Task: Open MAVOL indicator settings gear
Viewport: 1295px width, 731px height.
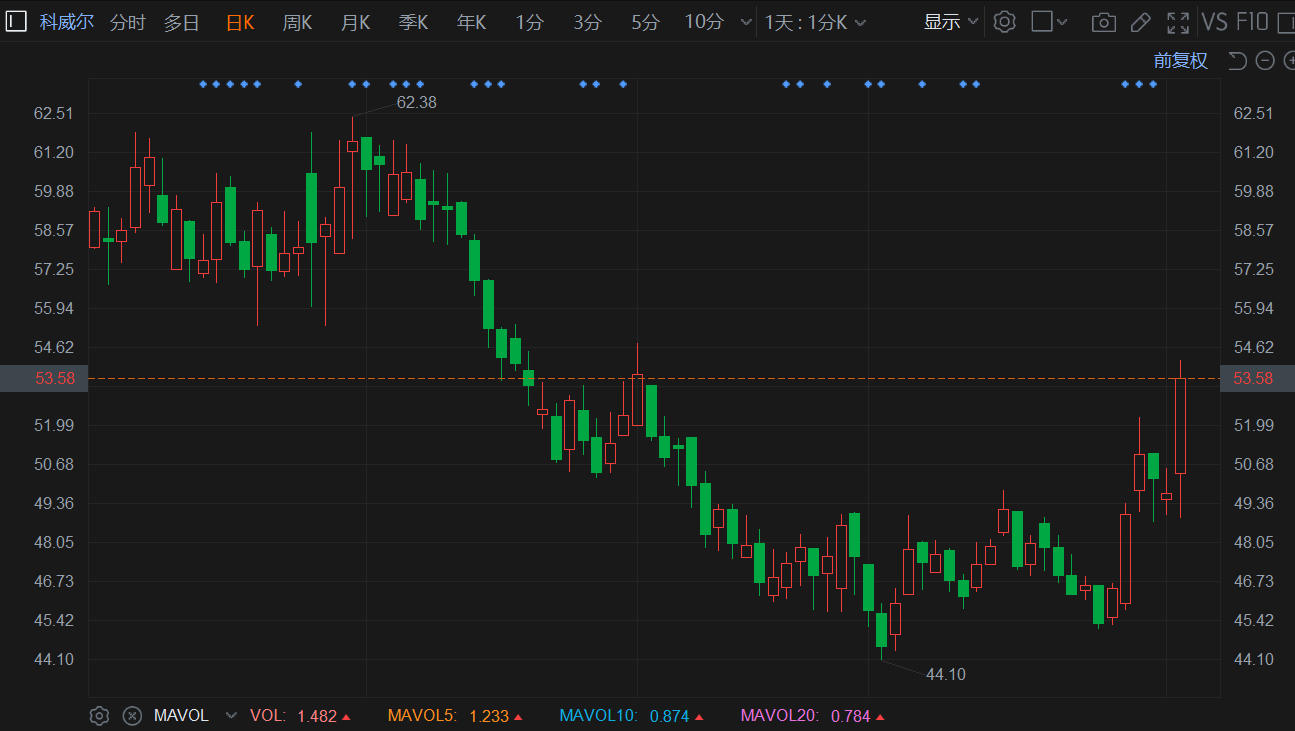Action: point(99,716)
